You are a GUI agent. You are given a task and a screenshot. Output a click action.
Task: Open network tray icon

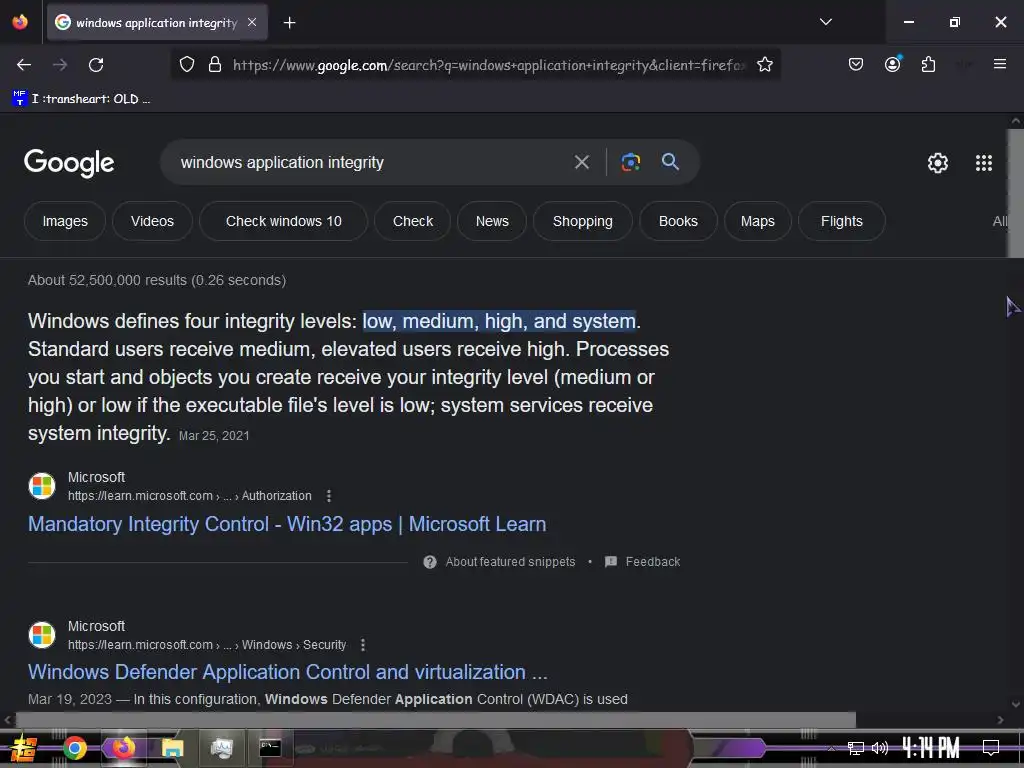pos(855,748)
